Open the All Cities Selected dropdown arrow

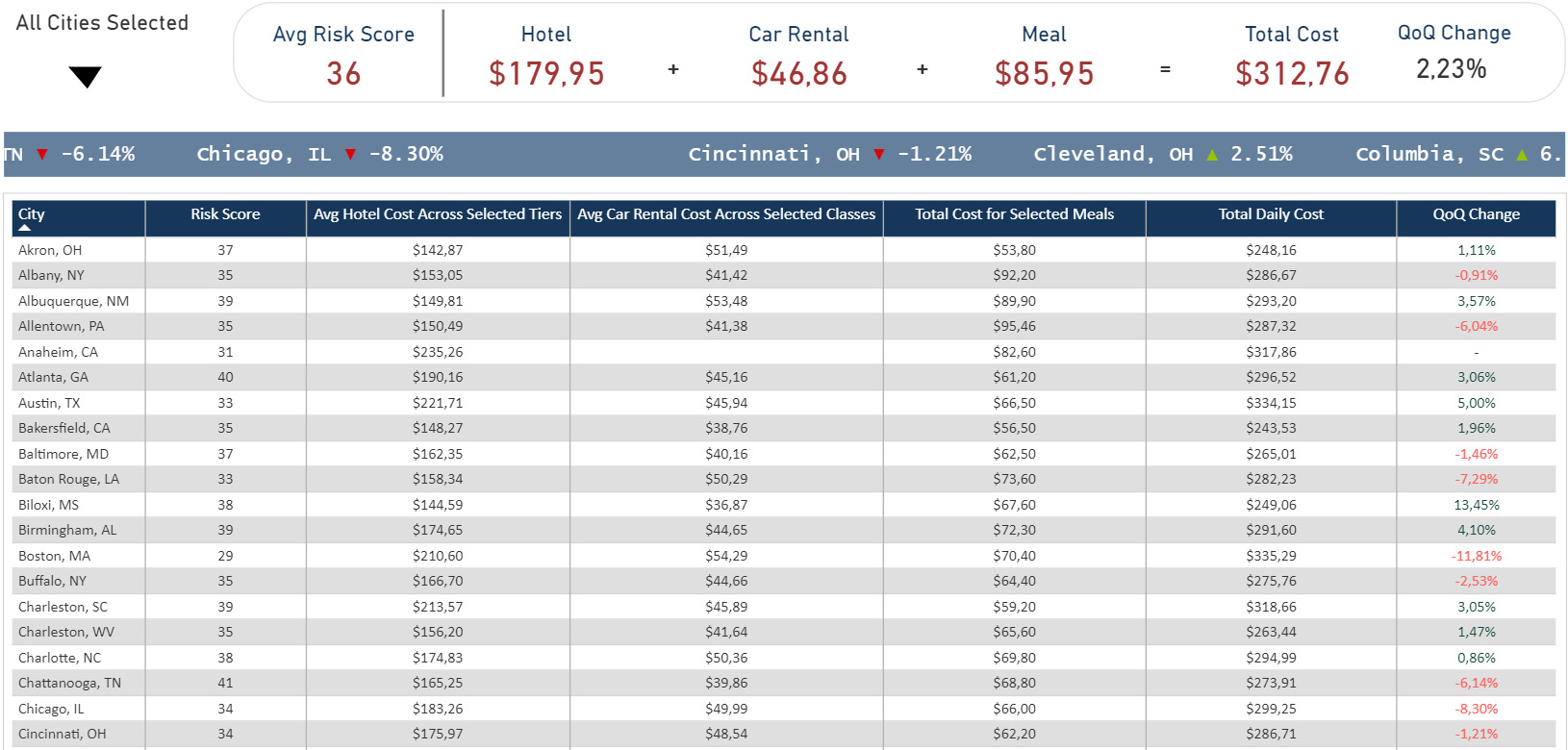click(86, 77)
